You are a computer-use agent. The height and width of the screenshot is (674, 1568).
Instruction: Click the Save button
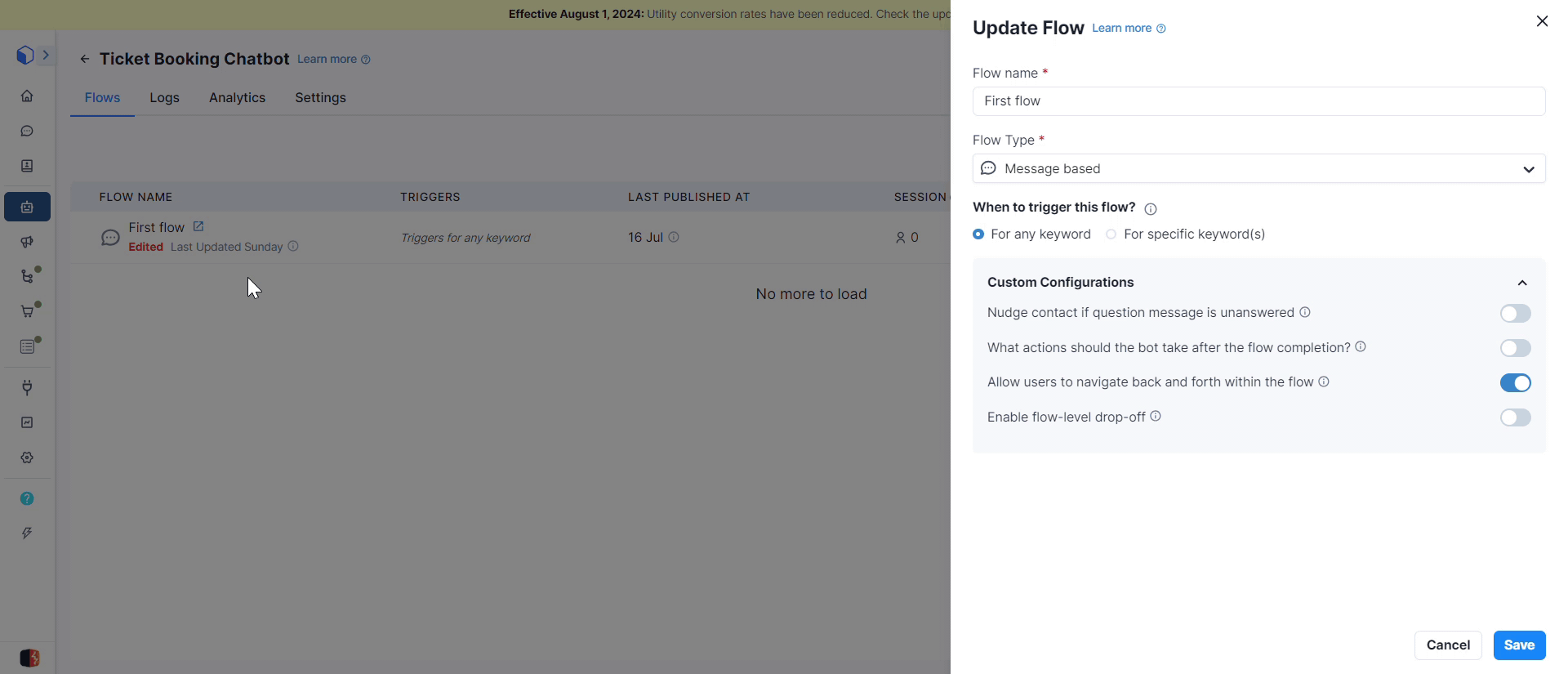(1519, 645)
